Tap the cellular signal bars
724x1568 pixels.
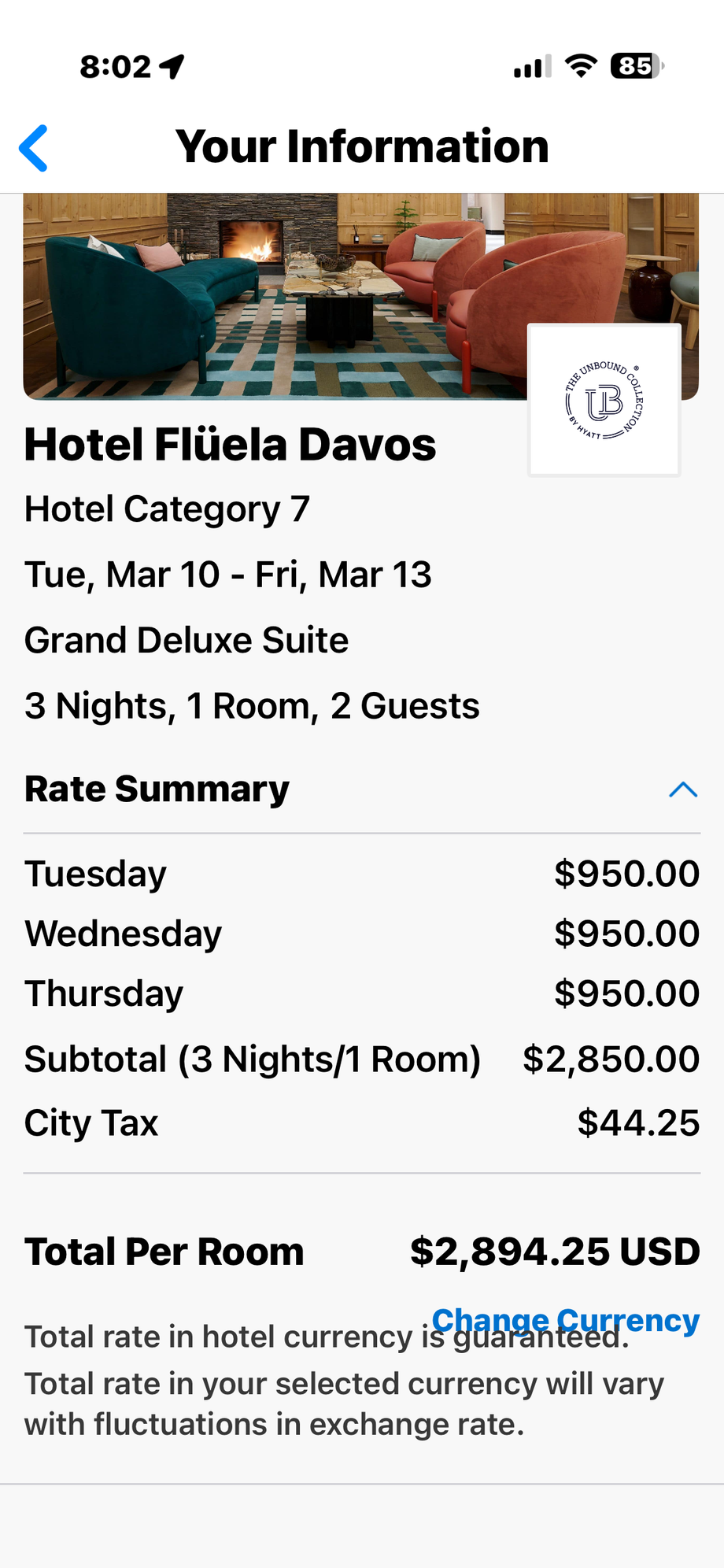(x=532, y=67)
